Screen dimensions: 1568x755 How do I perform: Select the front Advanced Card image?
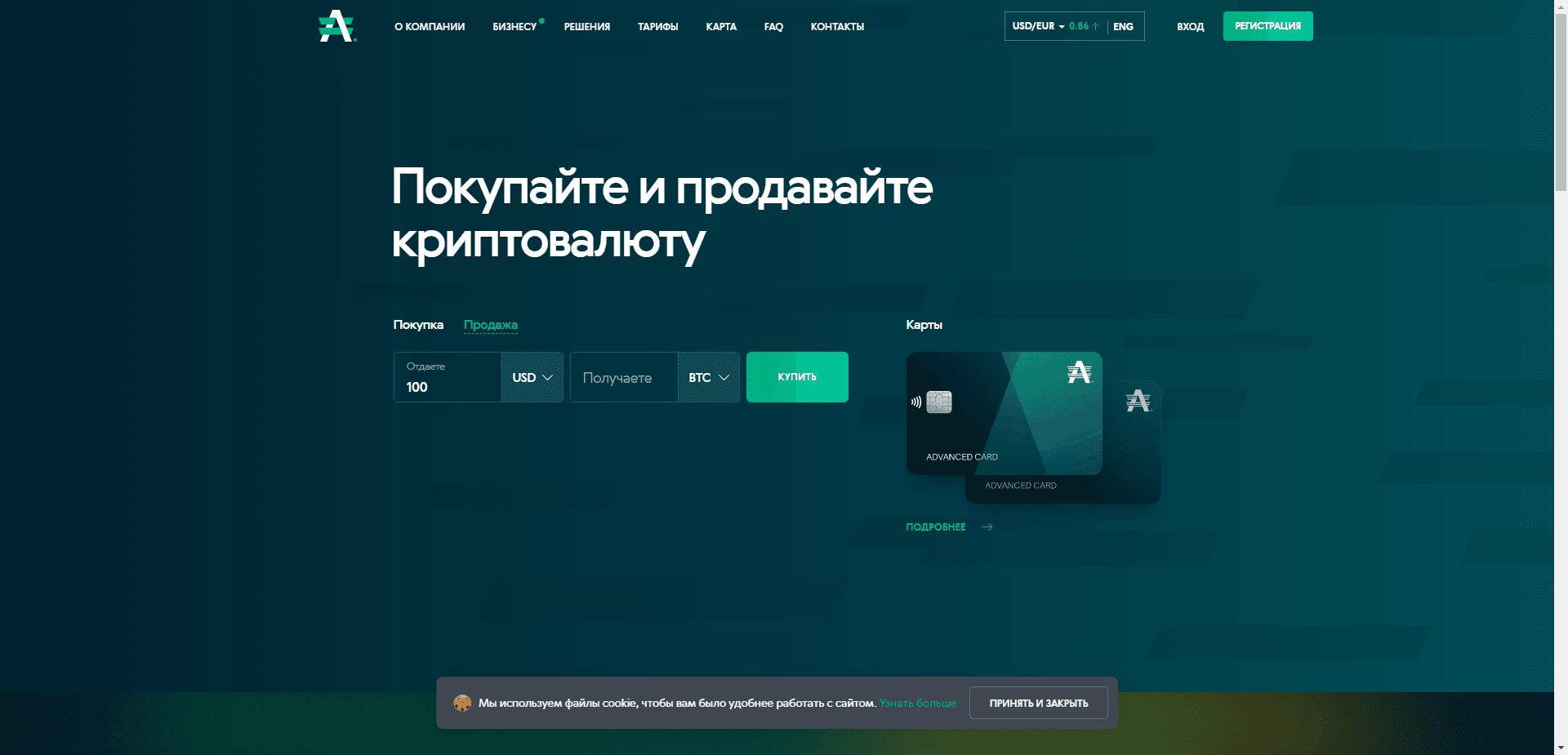pyautogui.click(x=1004, y=414)
